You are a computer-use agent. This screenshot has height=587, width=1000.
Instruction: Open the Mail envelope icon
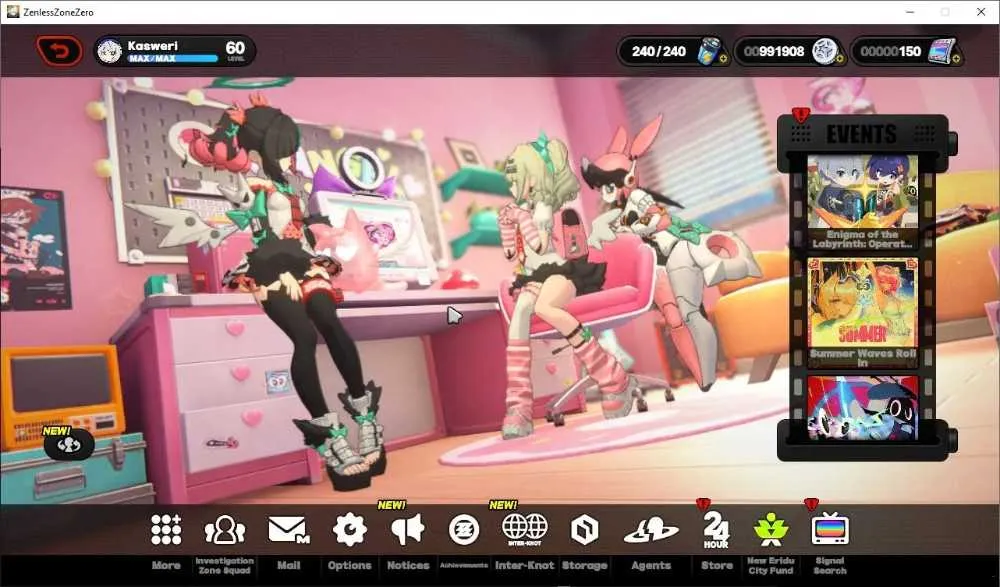click(288, 530)
